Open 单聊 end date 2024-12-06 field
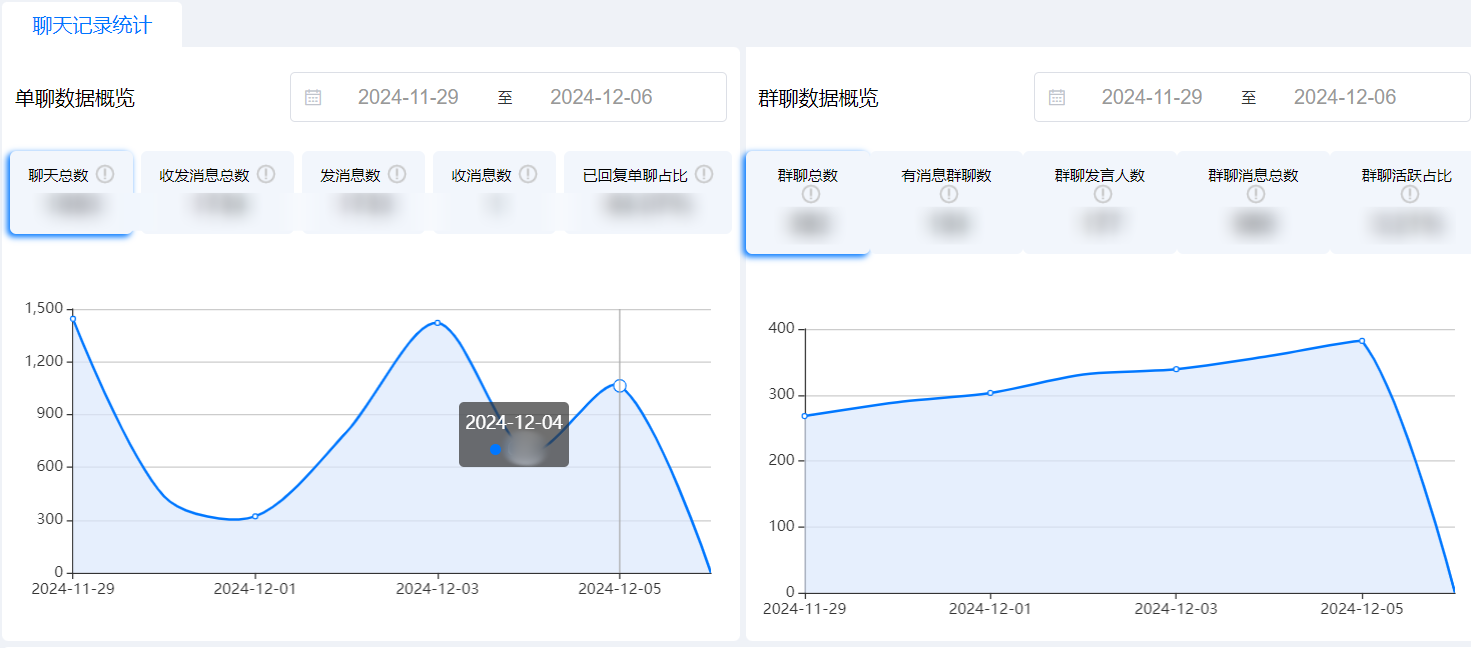The image size is (1471, 648). tap(601, 97)
